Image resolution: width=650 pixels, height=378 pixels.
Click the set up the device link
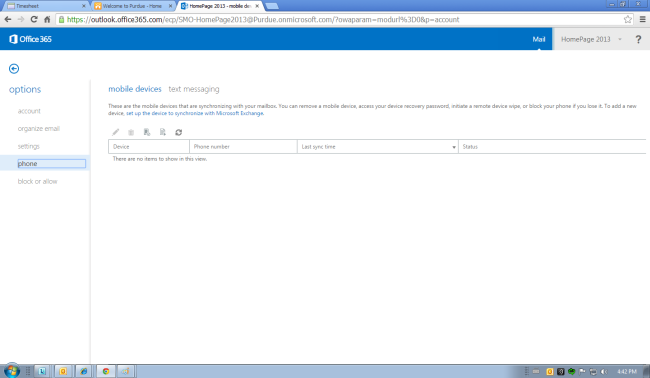(x=194, y=113)
